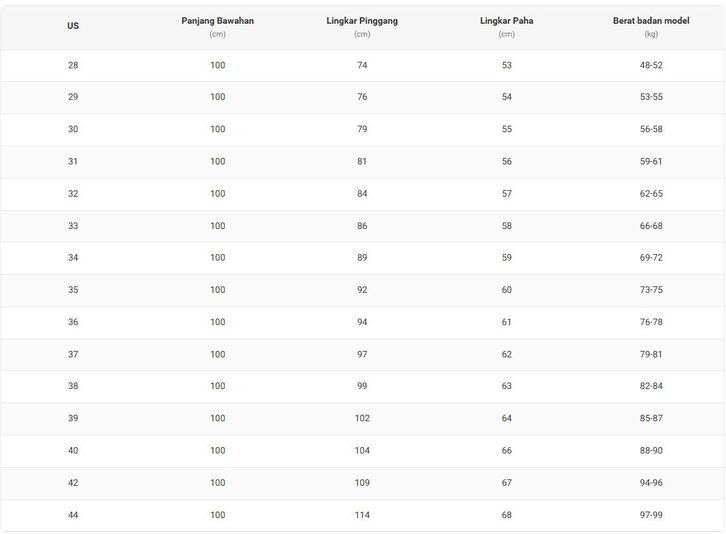This screenshot has width=726, height=534.
Task: Click model weight 94-96 cell
Action: coord(651,483)
